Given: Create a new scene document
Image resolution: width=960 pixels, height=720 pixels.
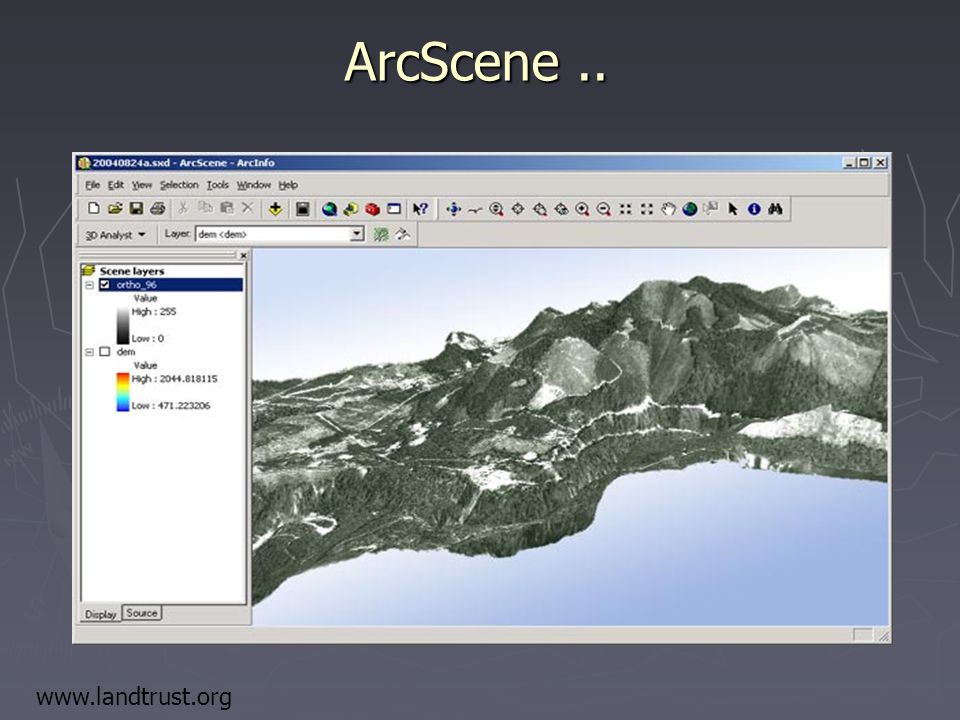Looking at the screenshot, I should [x=94, y=209].
